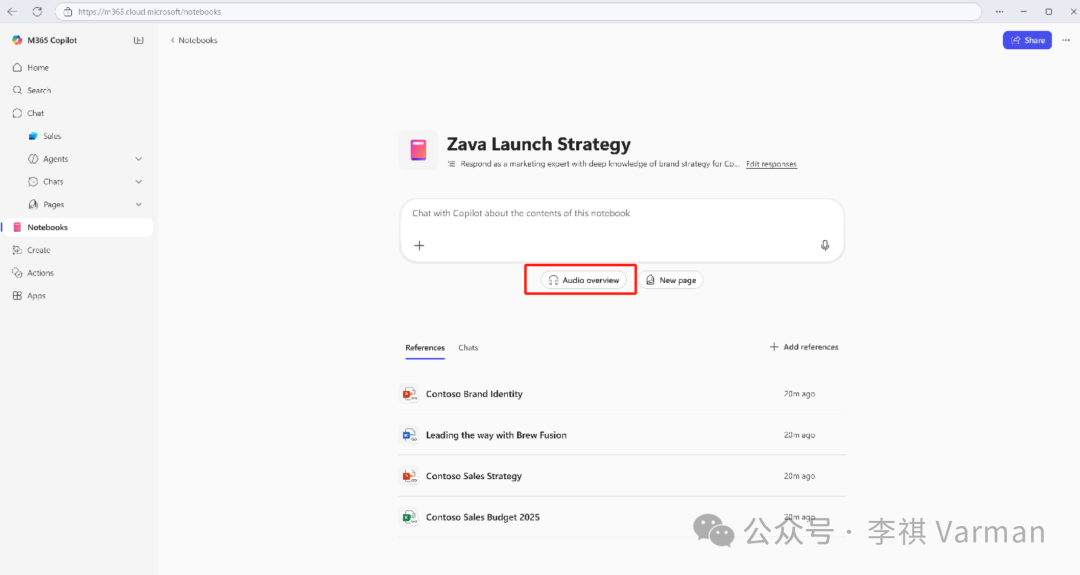Click the M365 Copilot logo icon
Screen dimensions: 1080x575
17,40
